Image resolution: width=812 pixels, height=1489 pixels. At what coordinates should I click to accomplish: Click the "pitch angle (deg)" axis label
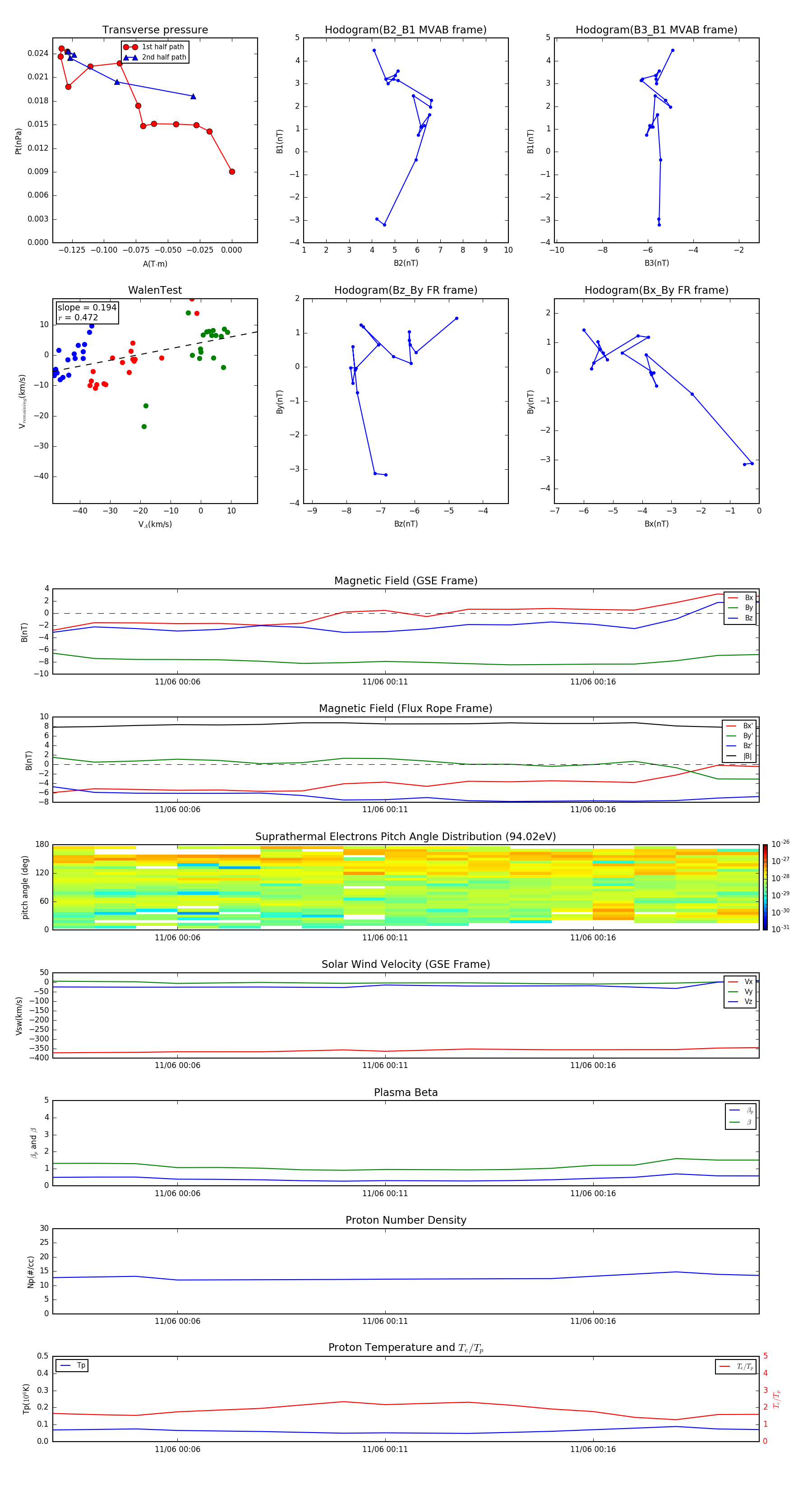tap(25, 887)
